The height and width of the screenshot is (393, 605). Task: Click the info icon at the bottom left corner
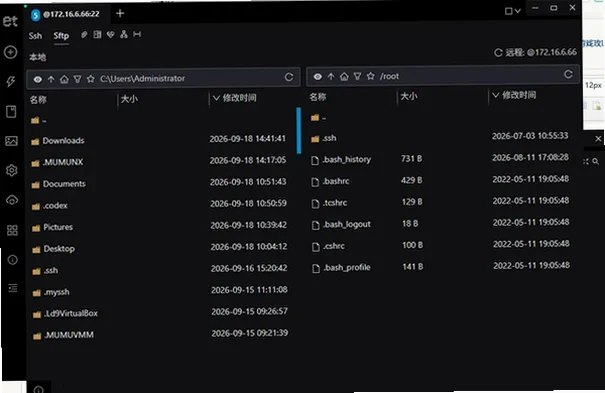click(38, 390)
